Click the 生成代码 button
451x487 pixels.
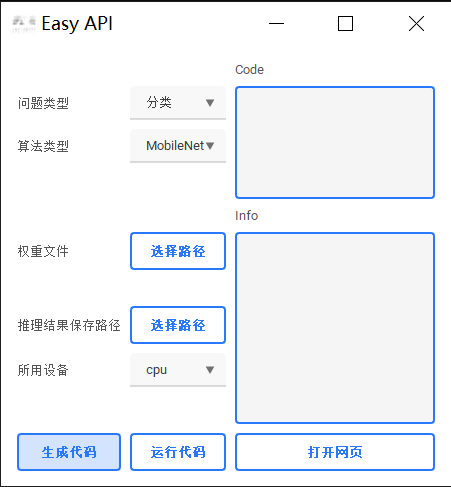(x=69, y=452)
